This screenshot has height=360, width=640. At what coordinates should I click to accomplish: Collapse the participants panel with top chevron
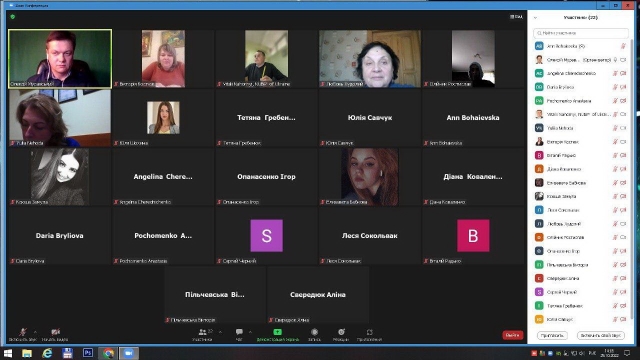pos(536,18)
